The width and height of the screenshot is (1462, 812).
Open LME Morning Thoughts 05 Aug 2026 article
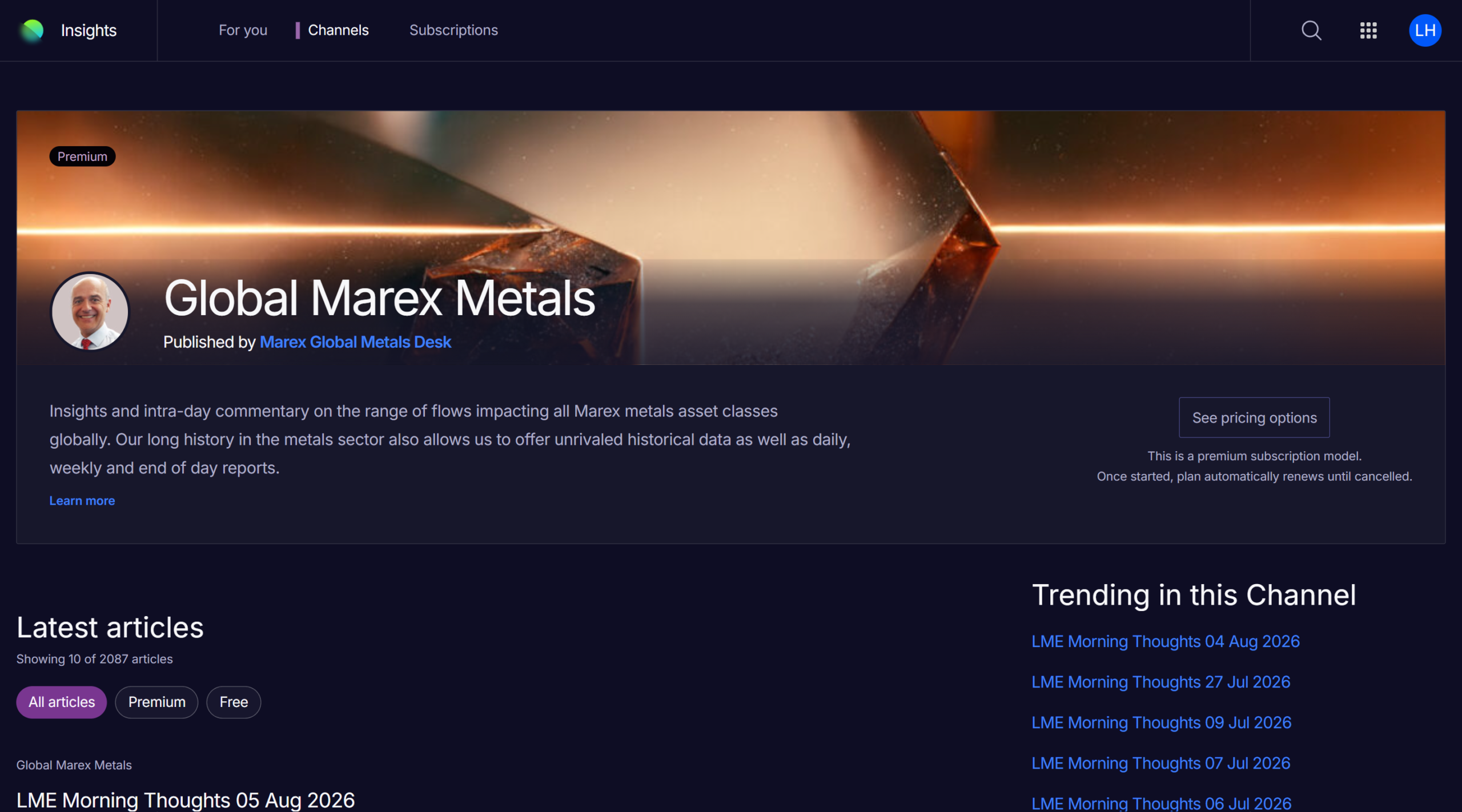point(186,800)
